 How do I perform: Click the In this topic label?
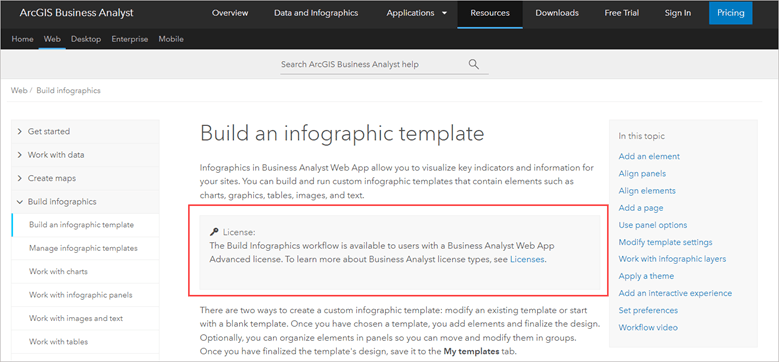(x=641, y=136)
